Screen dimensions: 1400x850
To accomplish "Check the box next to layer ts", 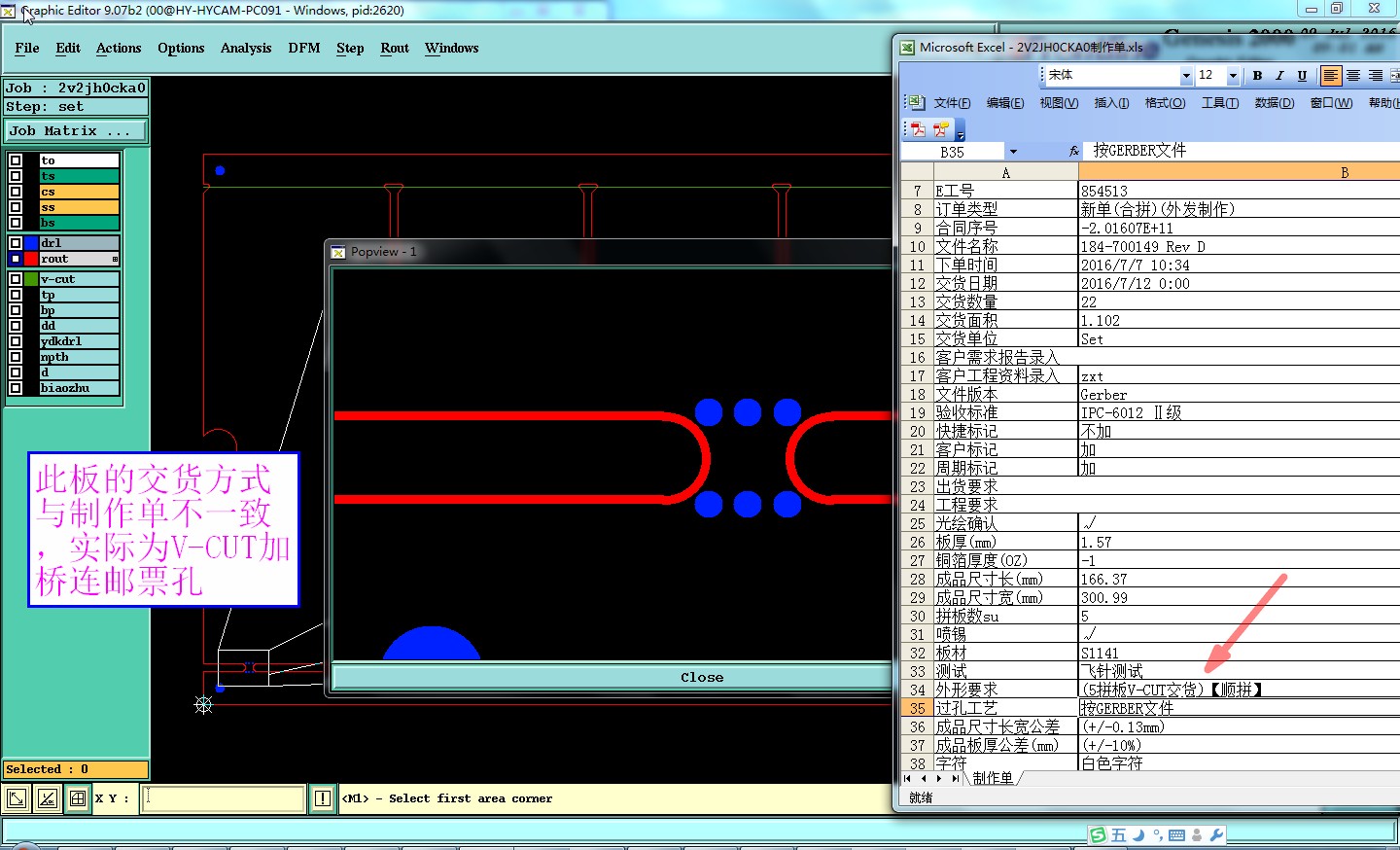I will 16,176.
